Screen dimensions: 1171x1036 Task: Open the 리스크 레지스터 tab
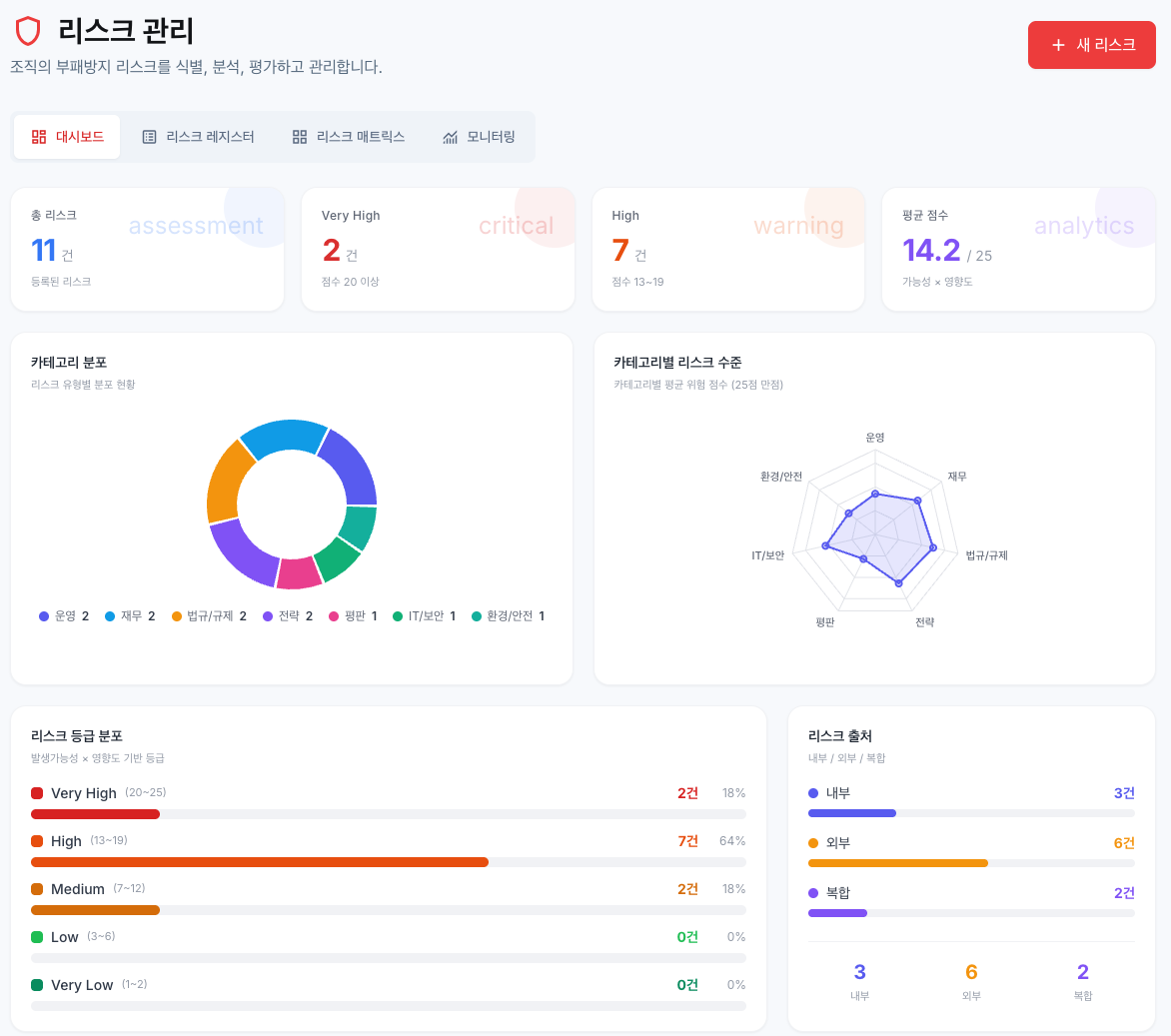click(198, 137)
